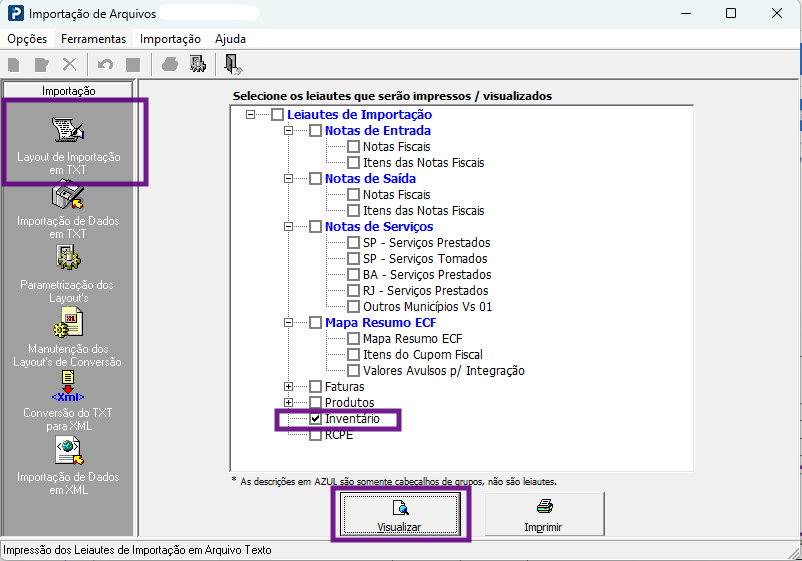
Task: Click the disabled save toolbar icon
Action: point(133,64)
